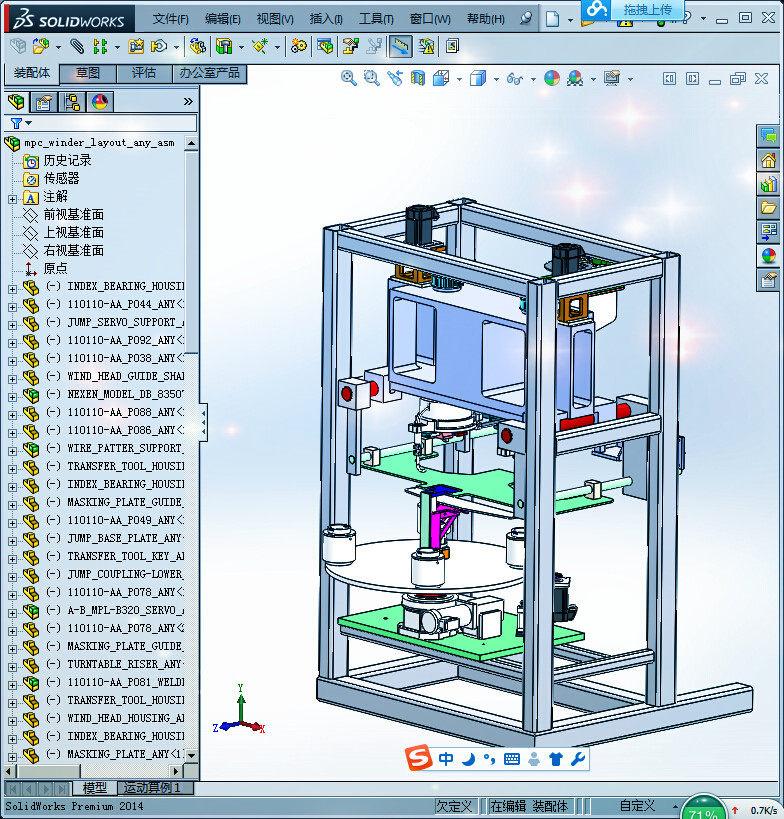The width and height of the screenshot is (784, 819).
Task: Click the Exploded View icon
Action: tap(351, 46)
